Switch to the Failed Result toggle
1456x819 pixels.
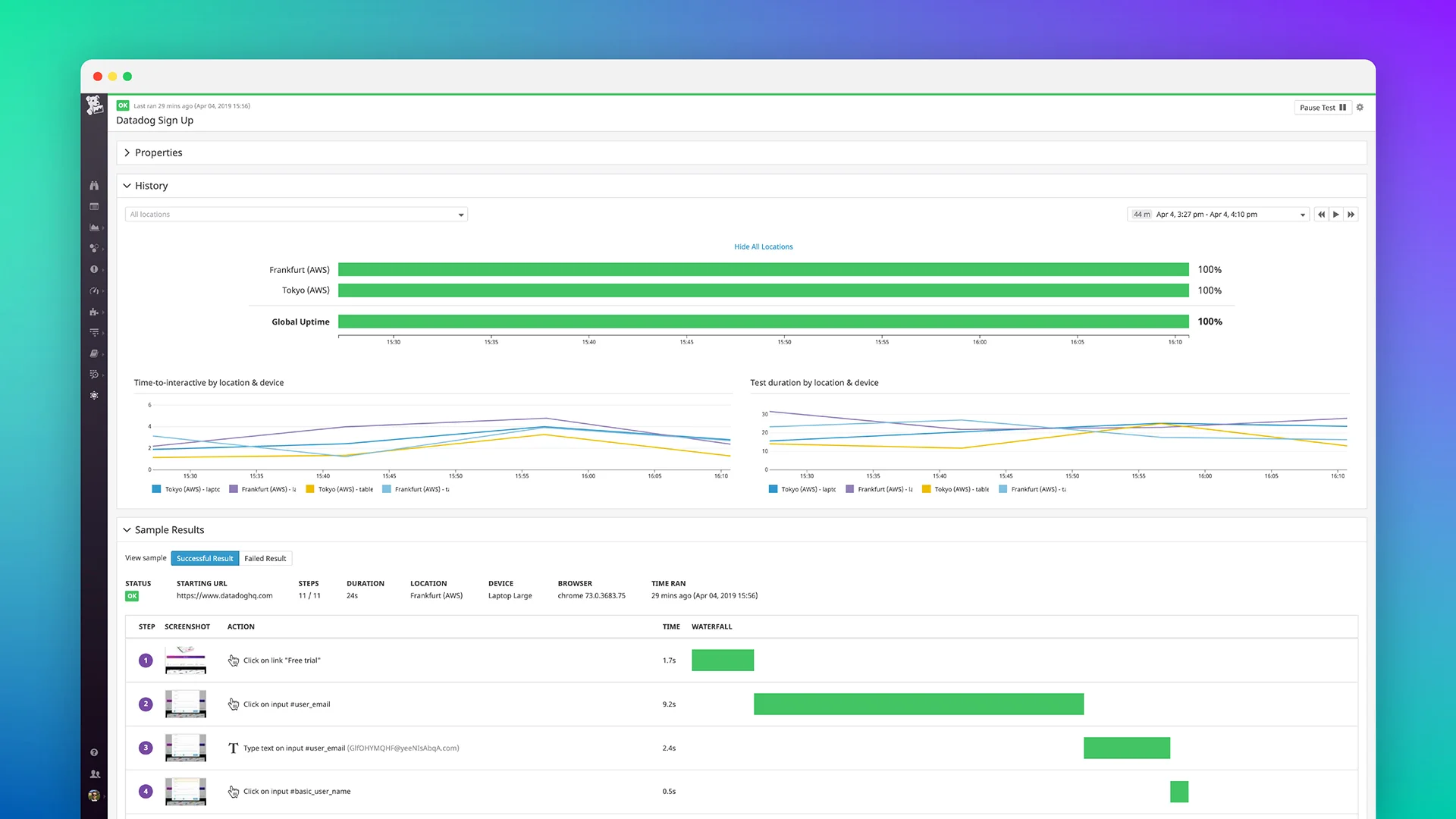coord(265,558)
